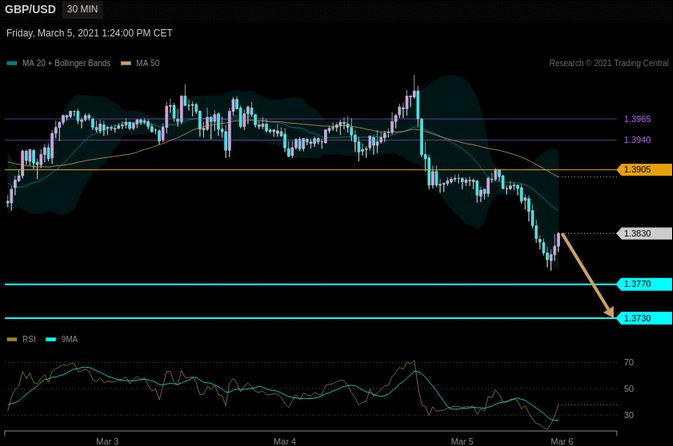Click the tan MA 50 legend swatch
Screen dimensions: 673x446
click(x=126, y=64)
